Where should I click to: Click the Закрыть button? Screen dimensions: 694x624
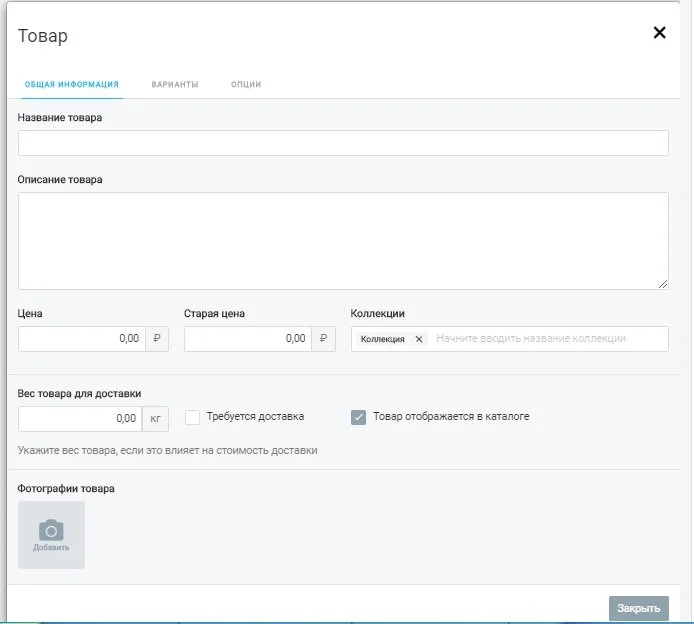tap(639, 608)
